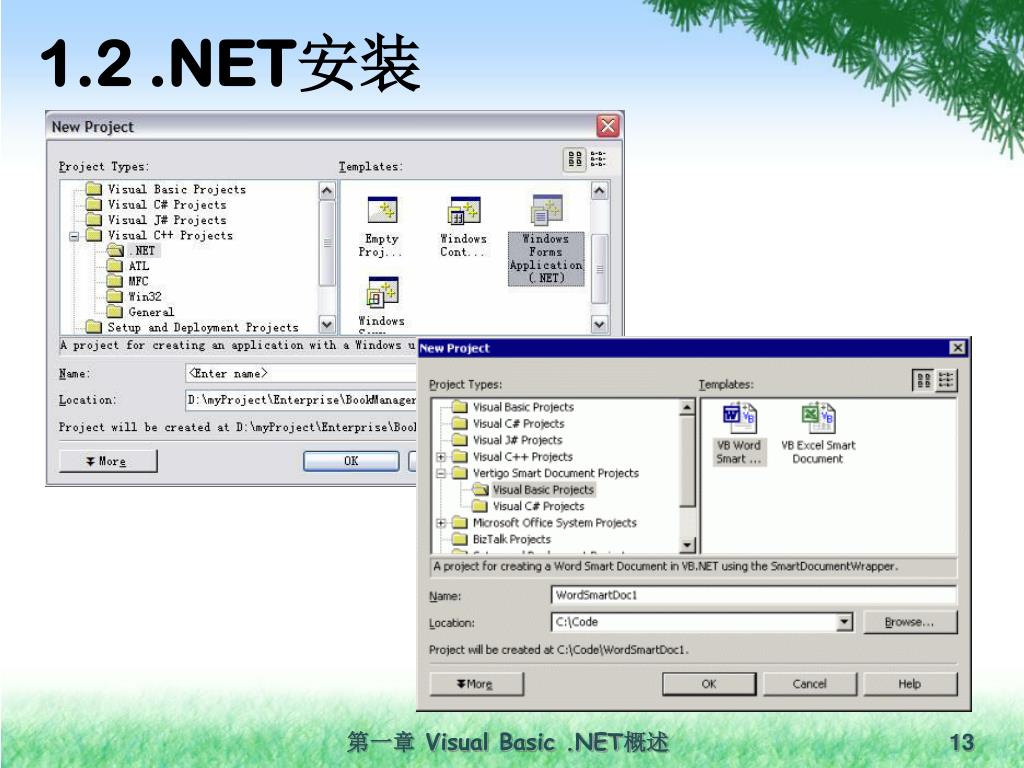This screenshot has height=768, width=1024.
Task: Expand Visual C++ Projects node in front dialog
Action: click(441, 456)
